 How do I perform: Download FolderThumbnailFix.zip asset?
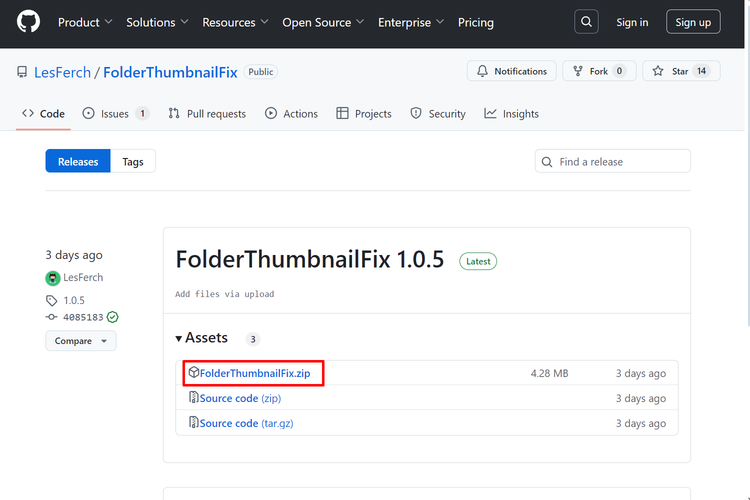[x=255, y=373]
